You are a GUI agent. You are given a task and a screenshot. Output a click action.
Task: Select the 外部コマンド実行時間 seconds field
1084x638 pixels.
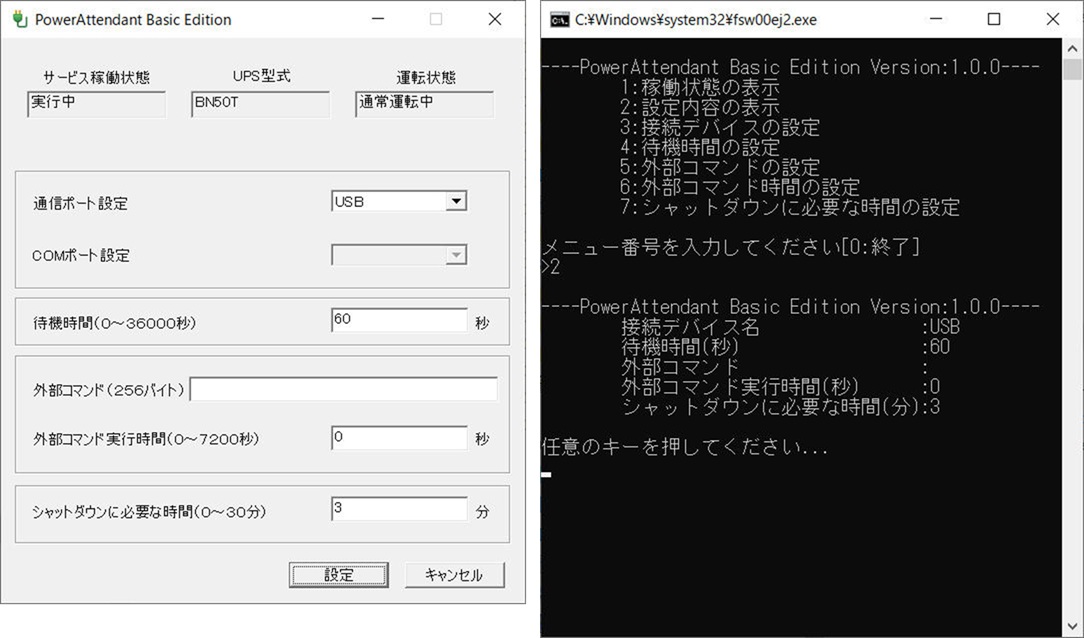coord(398,438)
